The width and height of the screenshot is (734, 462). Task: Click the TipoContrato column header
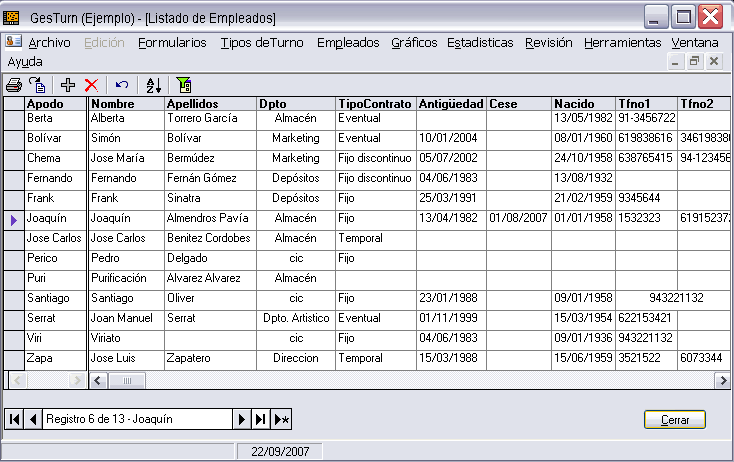(374, 103)
